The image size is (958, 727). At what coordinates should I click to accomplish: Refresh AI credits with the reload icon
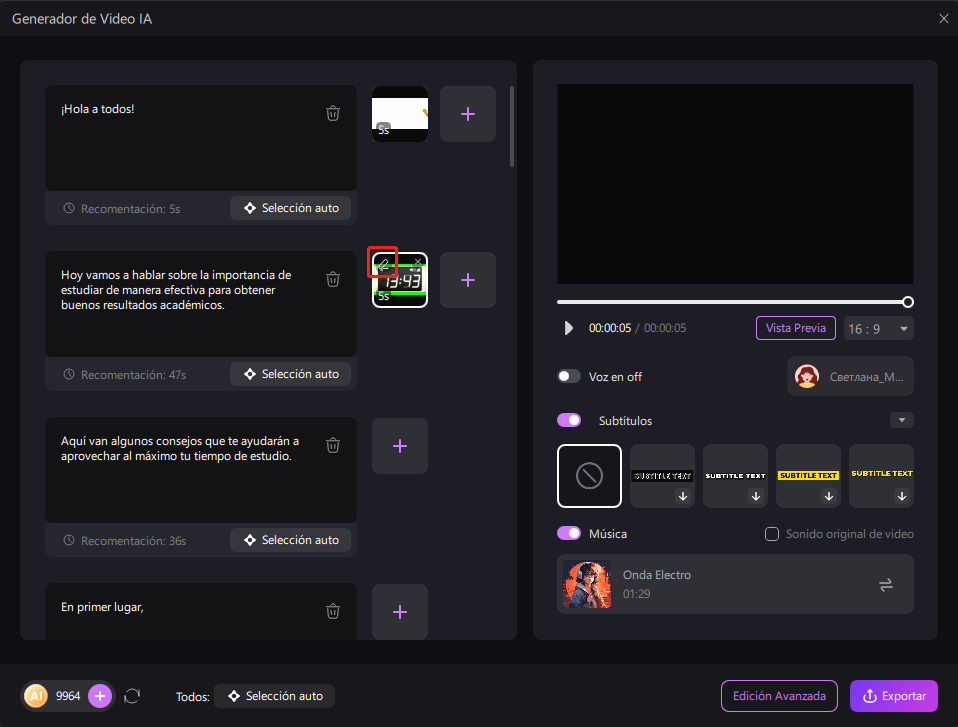pos(132,696)
